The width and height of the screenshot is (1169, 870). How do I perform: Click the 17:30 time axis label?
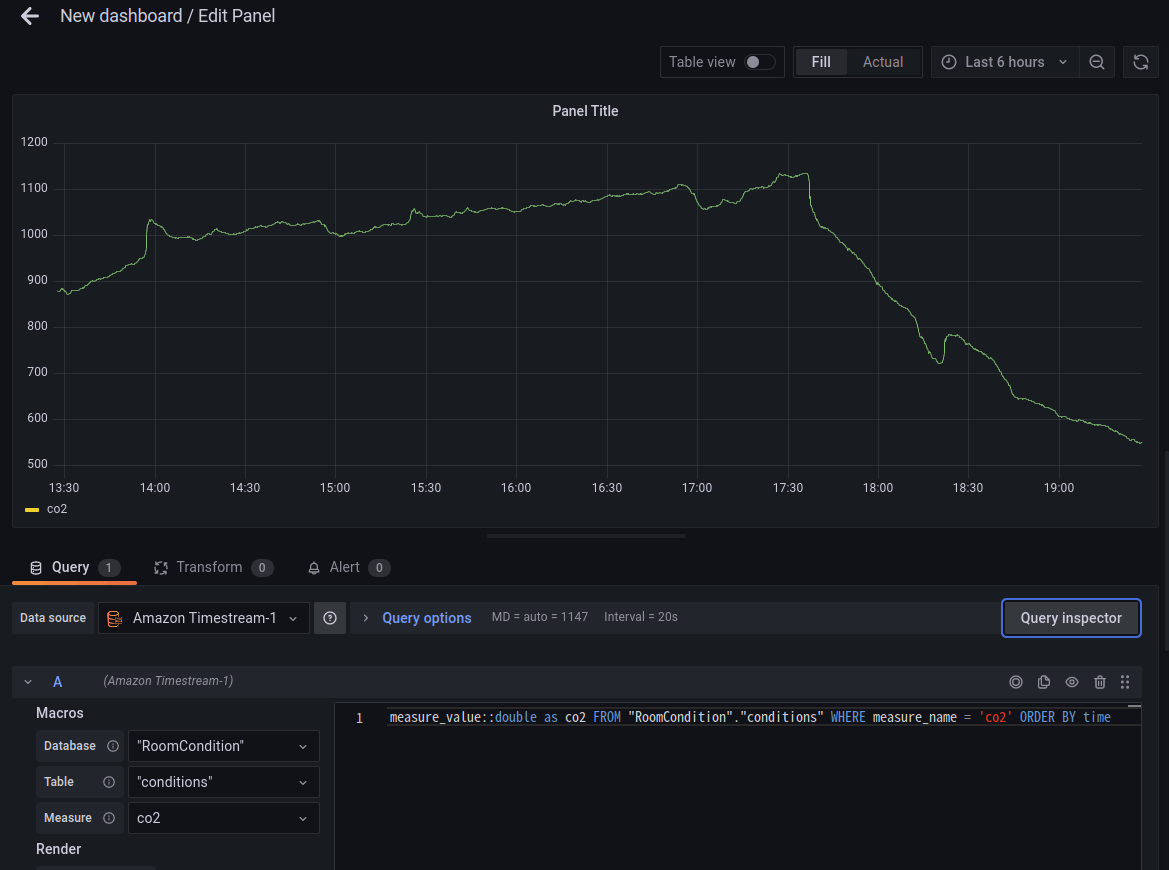point(787,488)
